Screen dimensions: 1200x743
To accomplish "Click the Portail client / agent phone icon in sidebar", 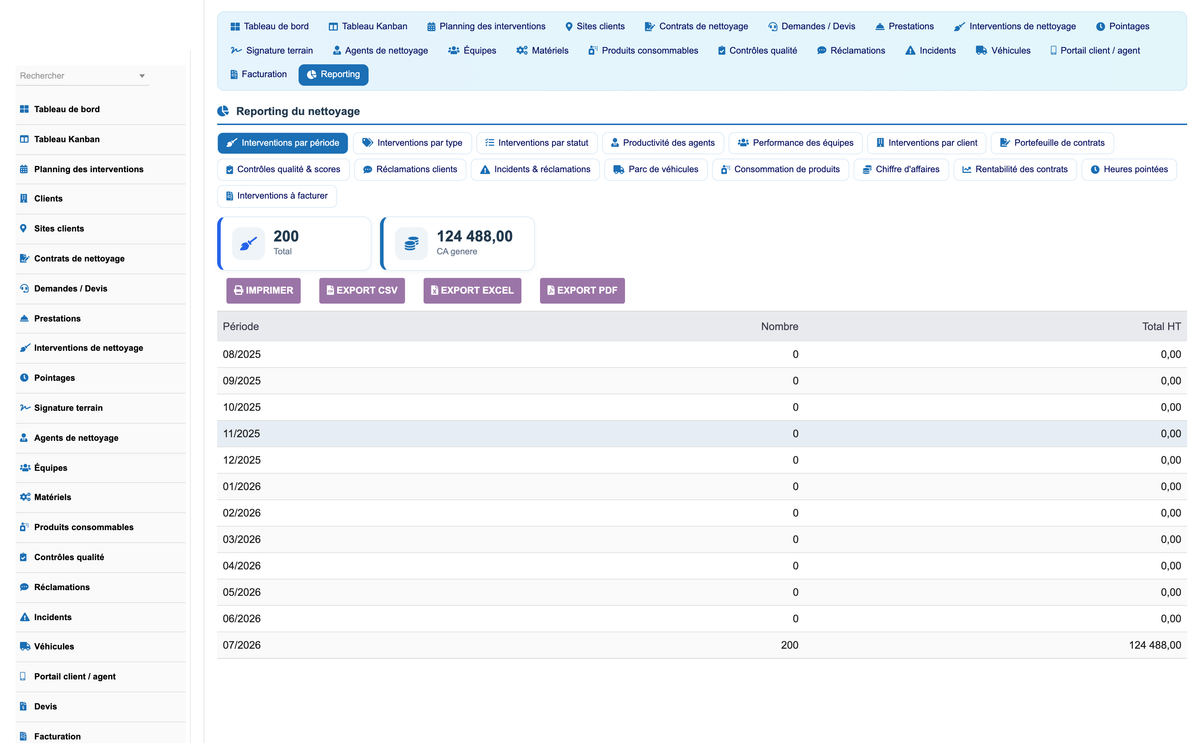I will pos(24,677).
